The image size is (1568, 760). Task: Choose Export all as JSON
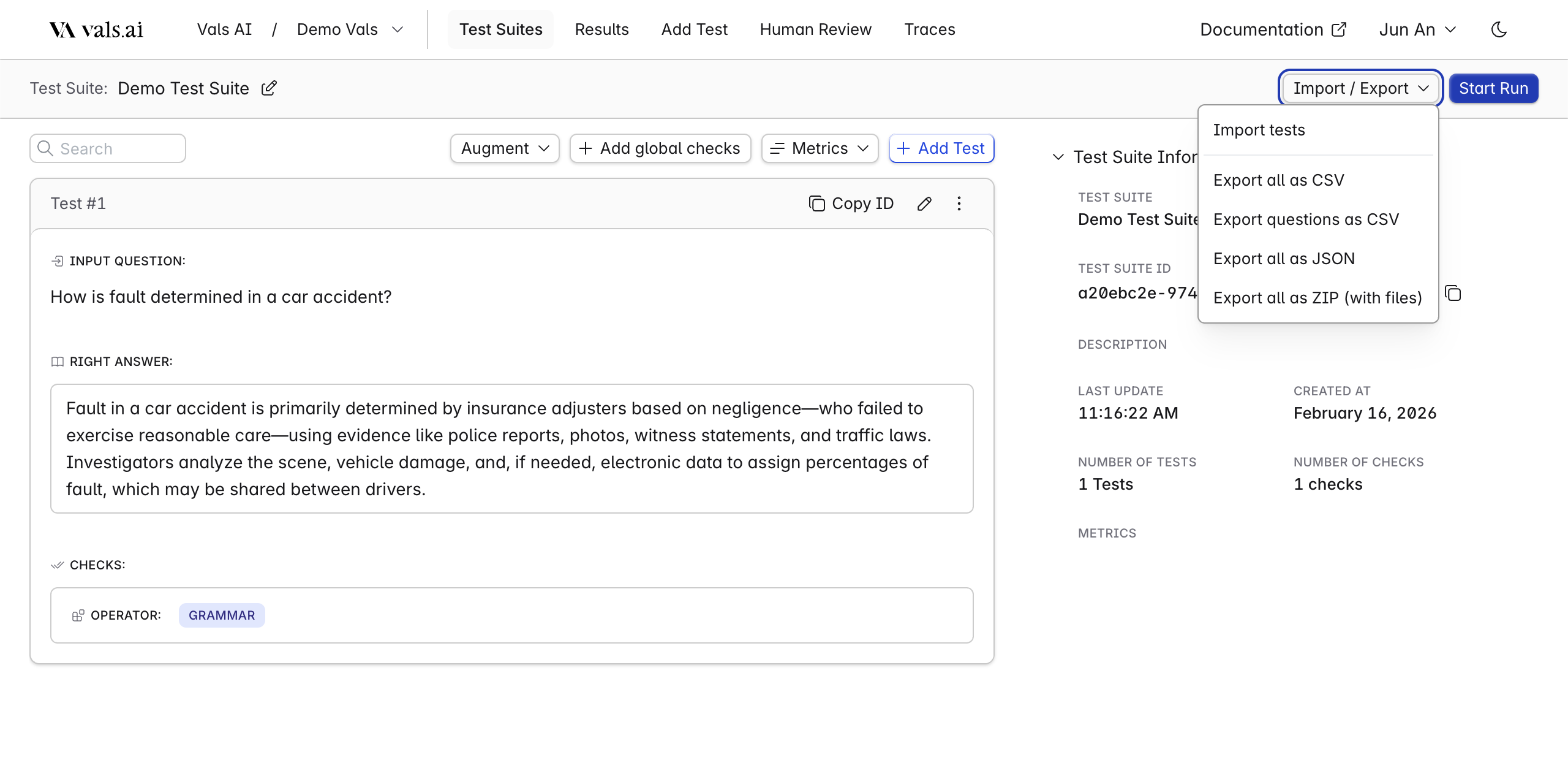tap(1284, 259)
